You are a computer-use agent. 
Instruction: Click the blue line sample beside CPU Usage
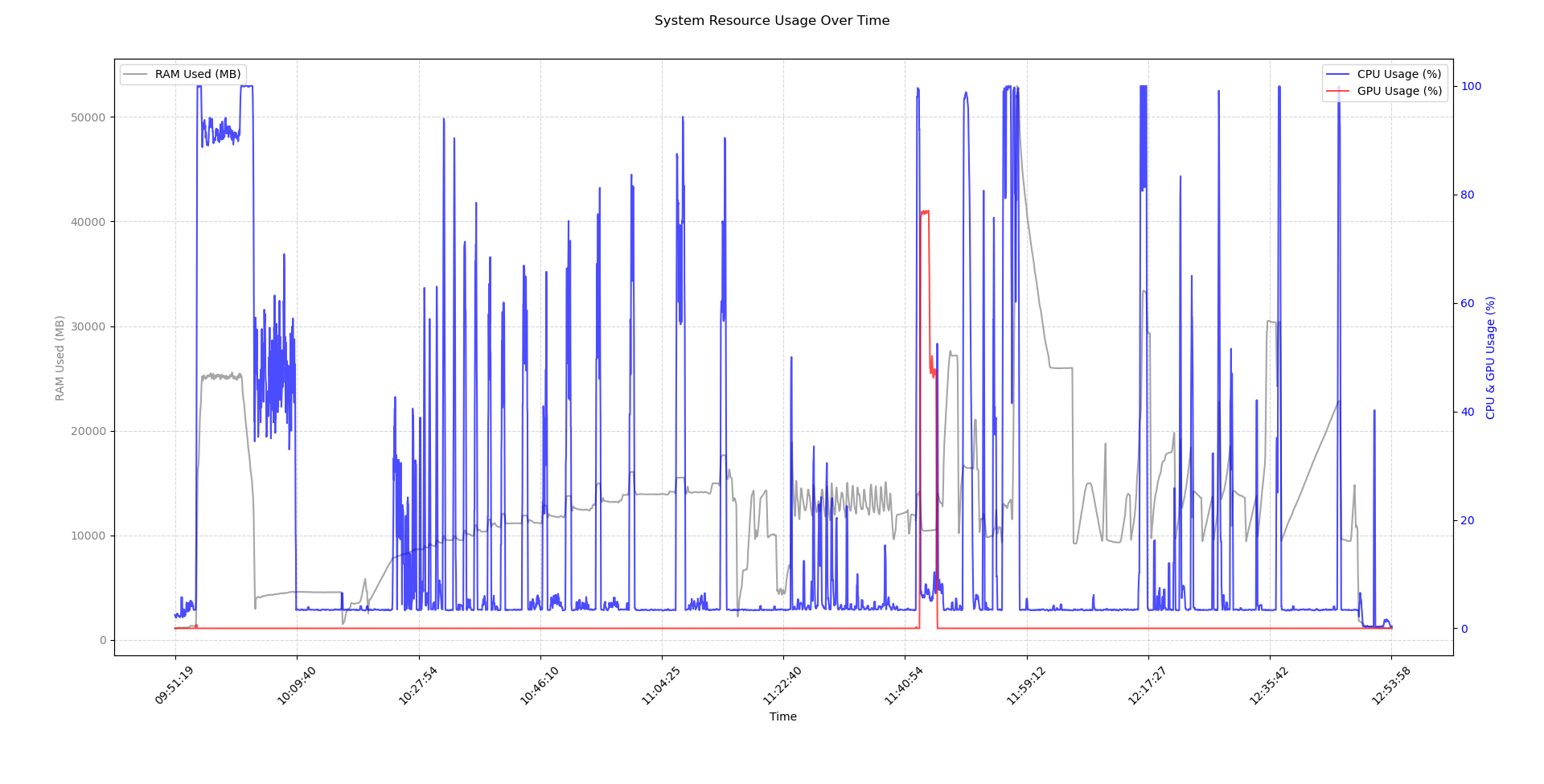pyautogui.click(x=1338, y=73)
